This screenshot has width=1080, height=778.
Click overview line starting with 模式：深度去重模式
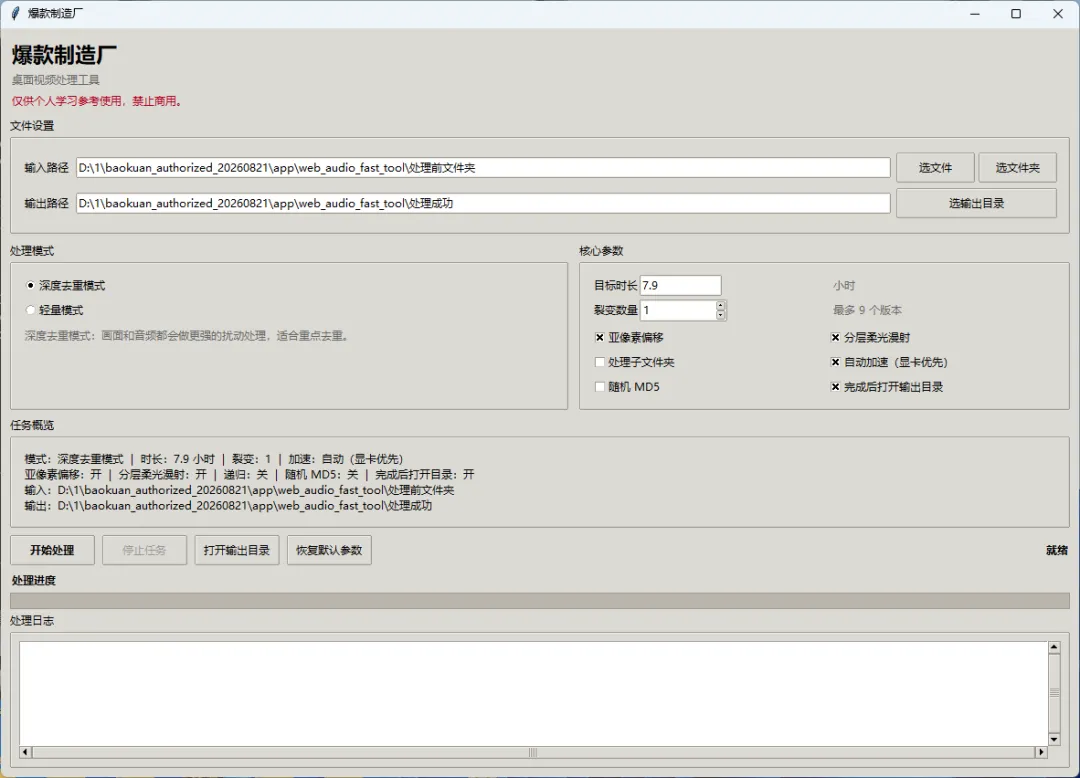pos(214,459)
